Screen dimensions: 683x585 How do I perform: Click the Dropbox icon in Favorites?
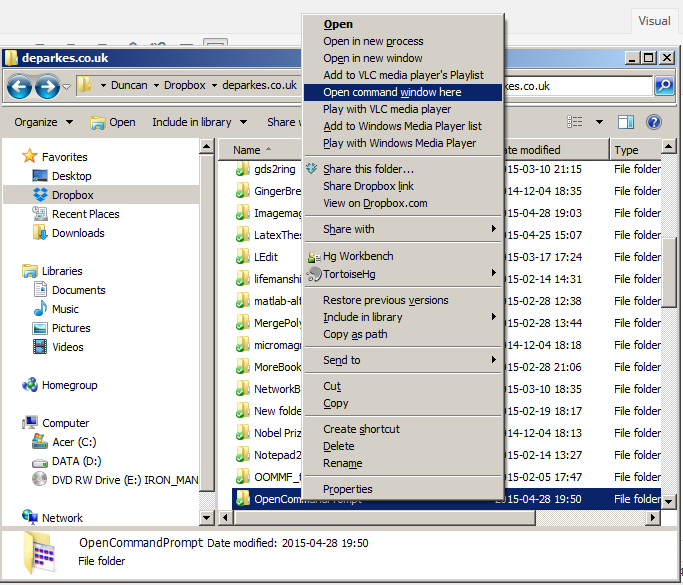pyautogui.click(x=40, y=195)
